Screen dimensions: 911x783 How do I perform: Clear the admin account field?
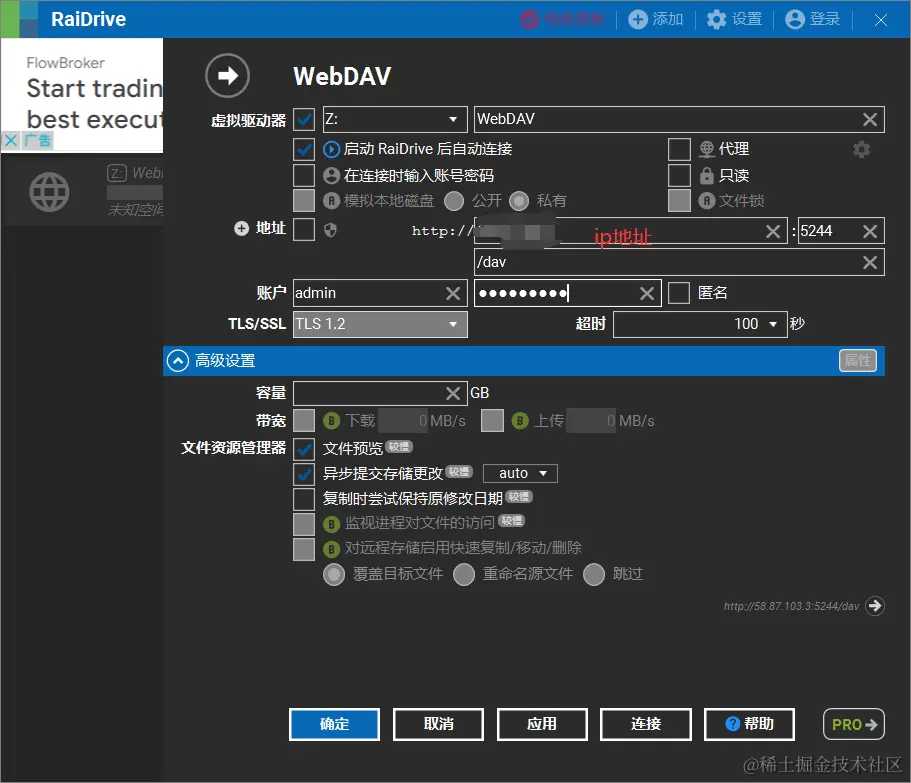[x=453, y=293]
